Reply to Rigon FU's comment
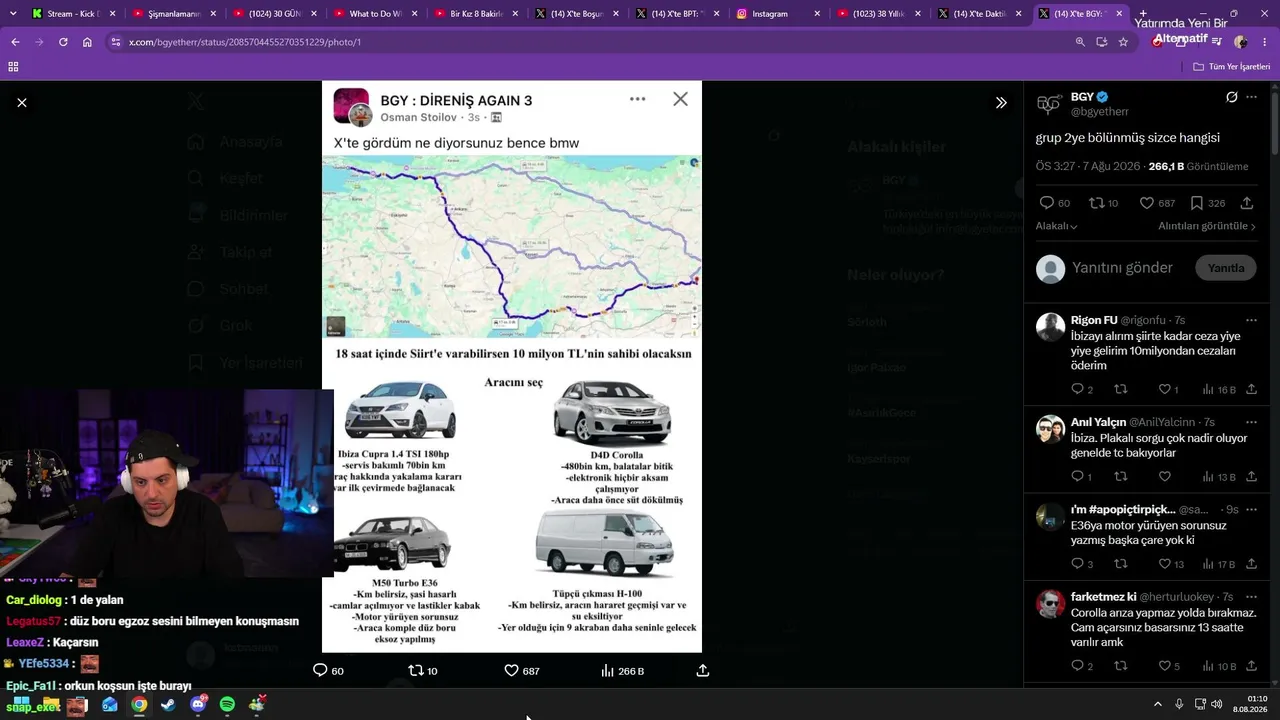The height and width of the screenshot is (720, 1280). (x=1081, y=389)
